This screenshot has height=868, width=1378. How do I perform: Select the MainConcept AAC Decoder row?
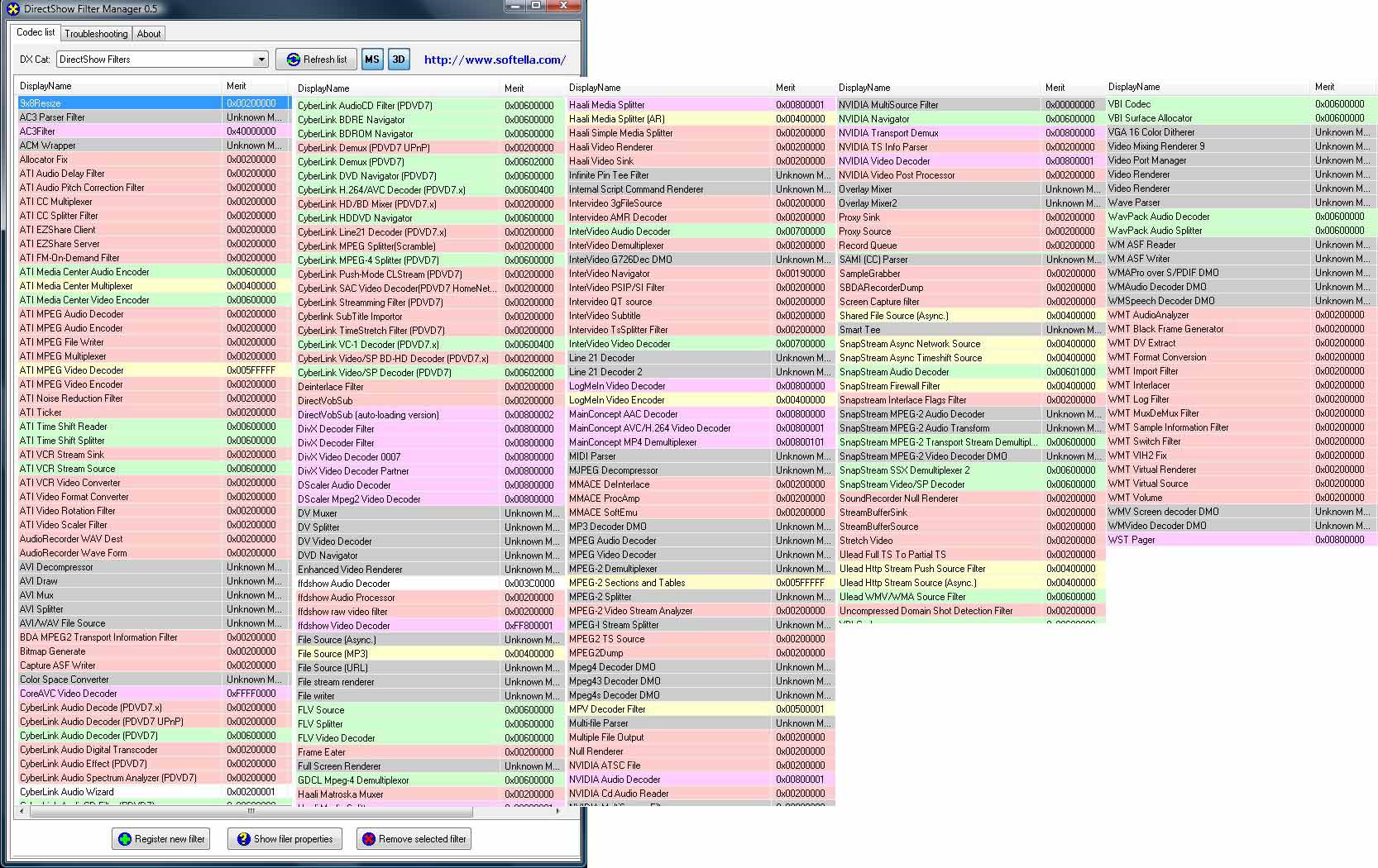701,414
